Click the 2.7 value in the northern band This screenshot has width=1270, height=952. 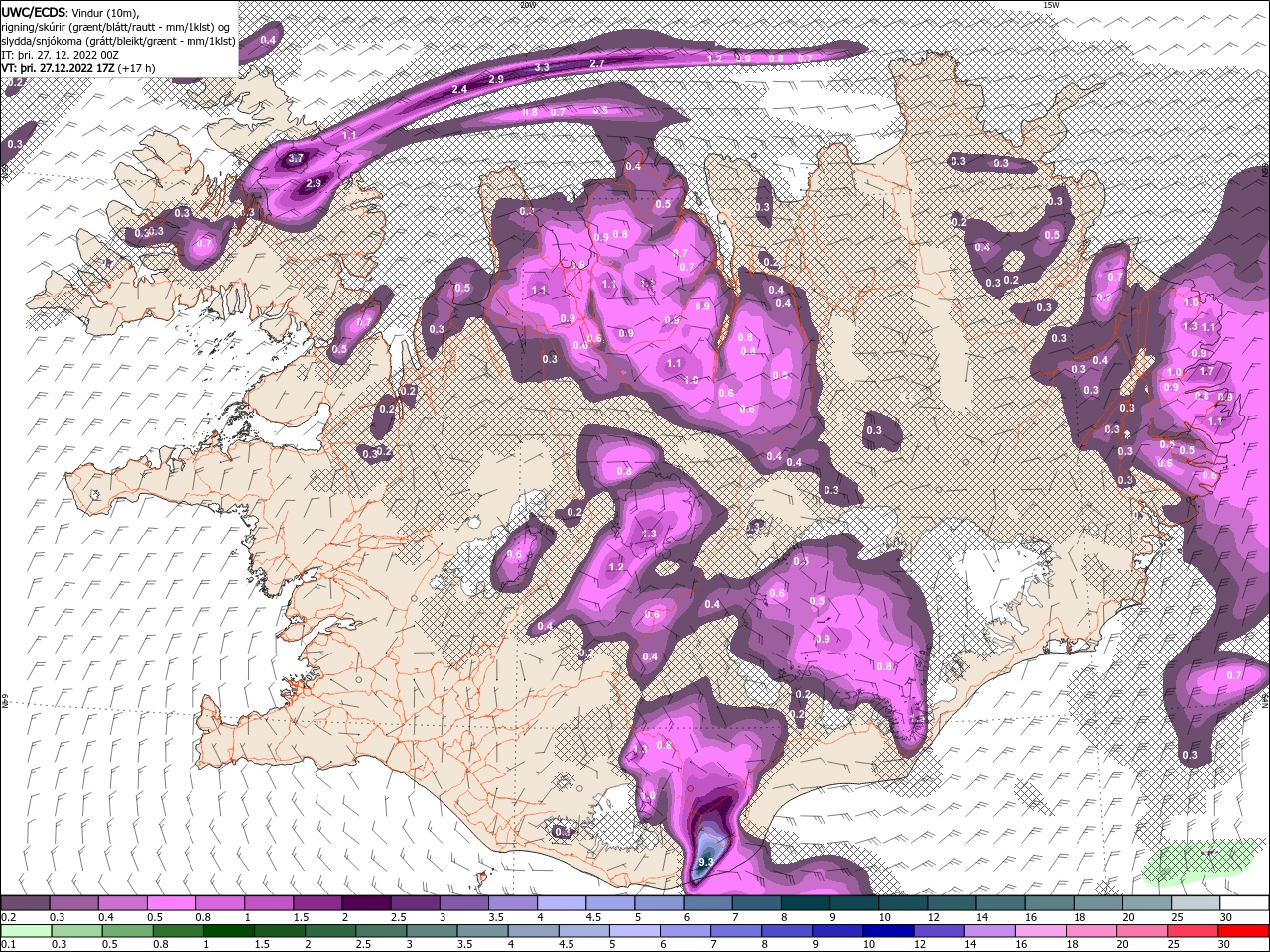(x=597, y=63)
